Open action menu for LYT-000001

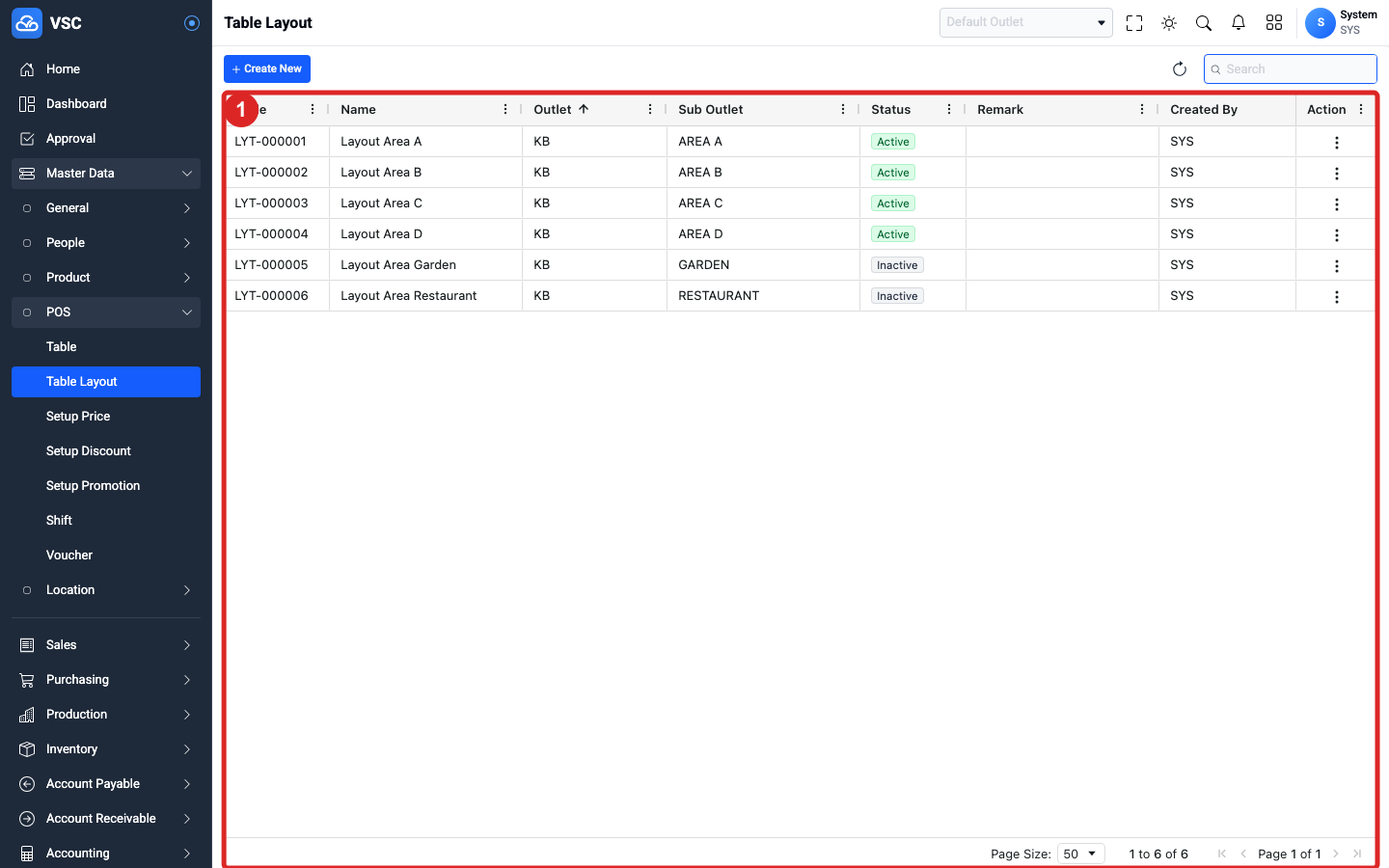tap(1337, 143)
